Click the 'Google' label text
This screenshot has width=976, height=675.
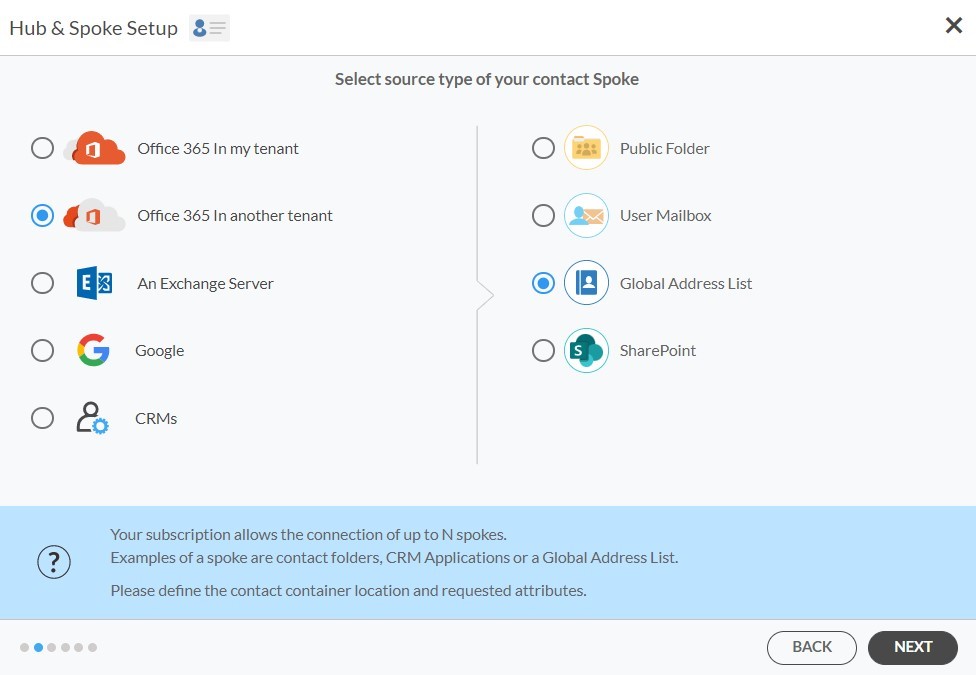click(159, 351)
